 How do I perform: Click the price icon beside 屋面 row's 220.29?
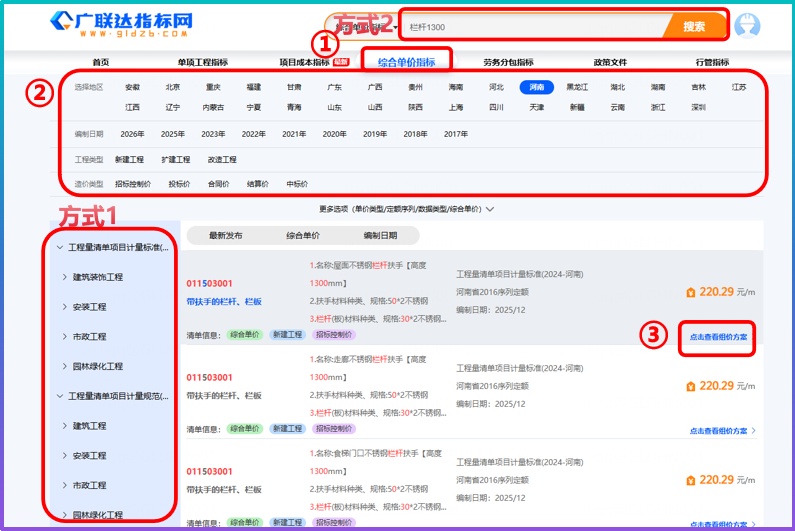pos(691,293)
